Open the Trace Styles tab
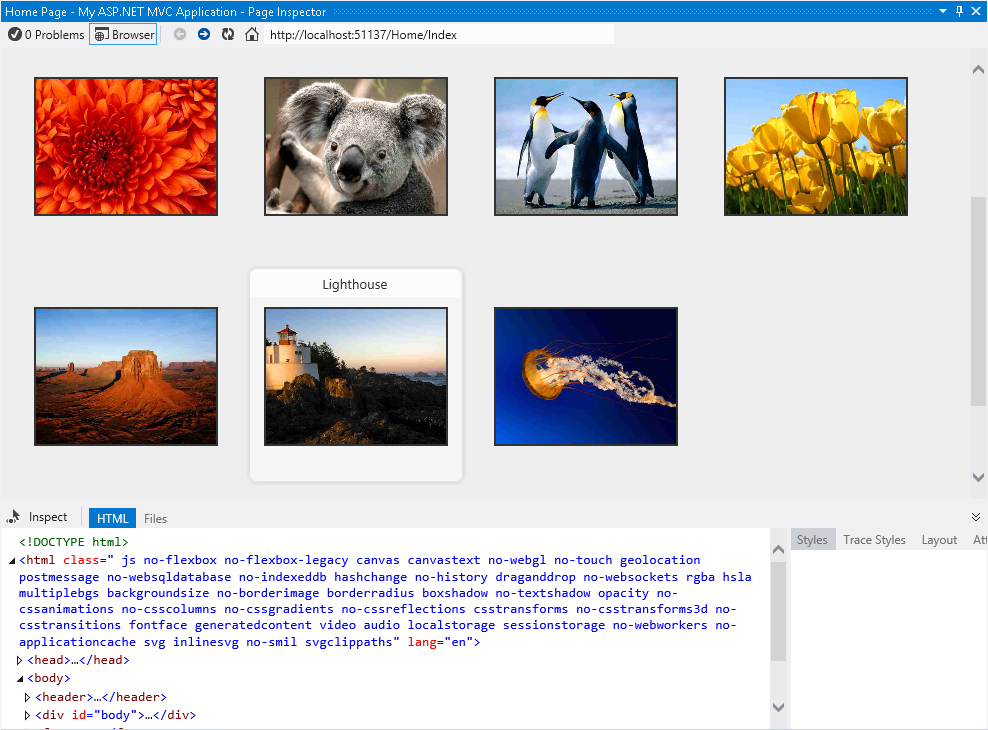Image resolution: width=988 pixels, height=730 pixels. coord(874,539)
